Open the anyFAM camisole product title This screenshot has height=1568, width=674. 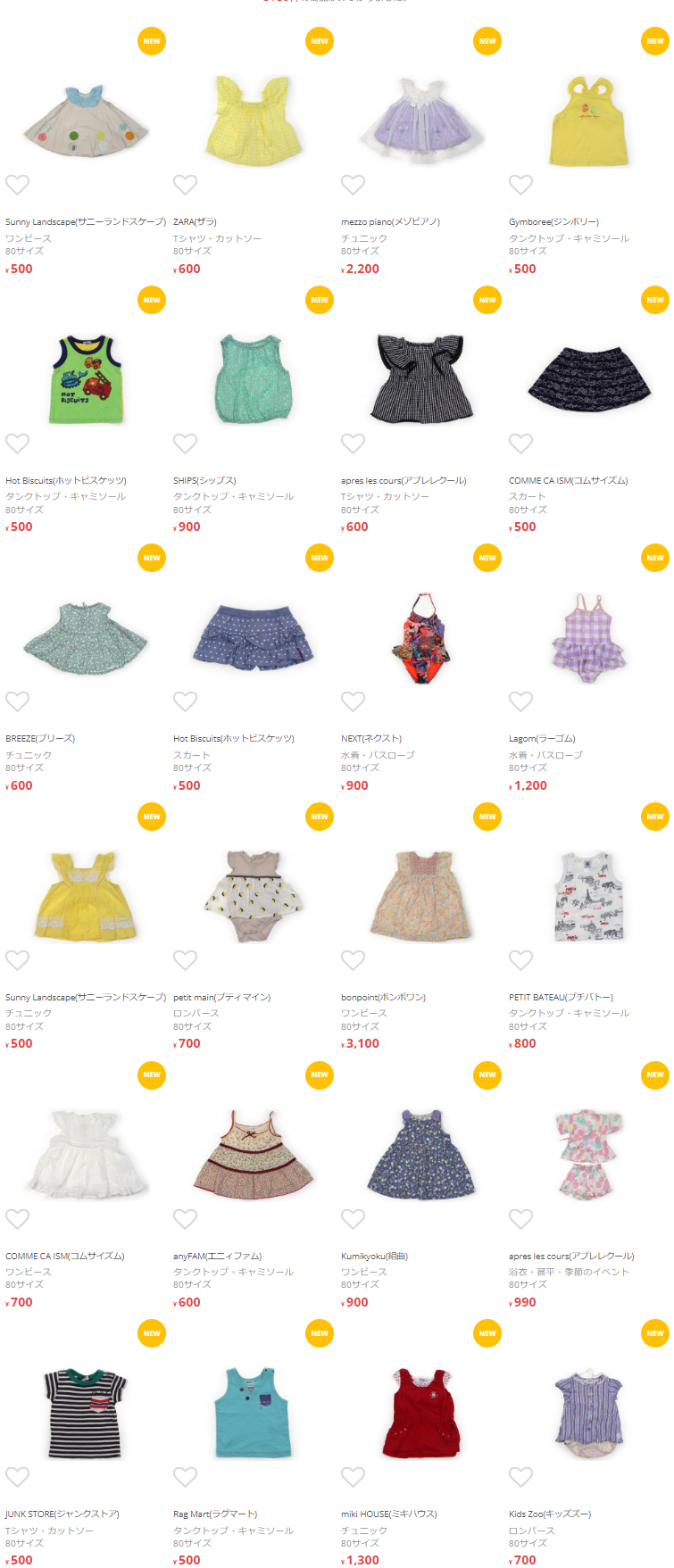[217, 1256]
